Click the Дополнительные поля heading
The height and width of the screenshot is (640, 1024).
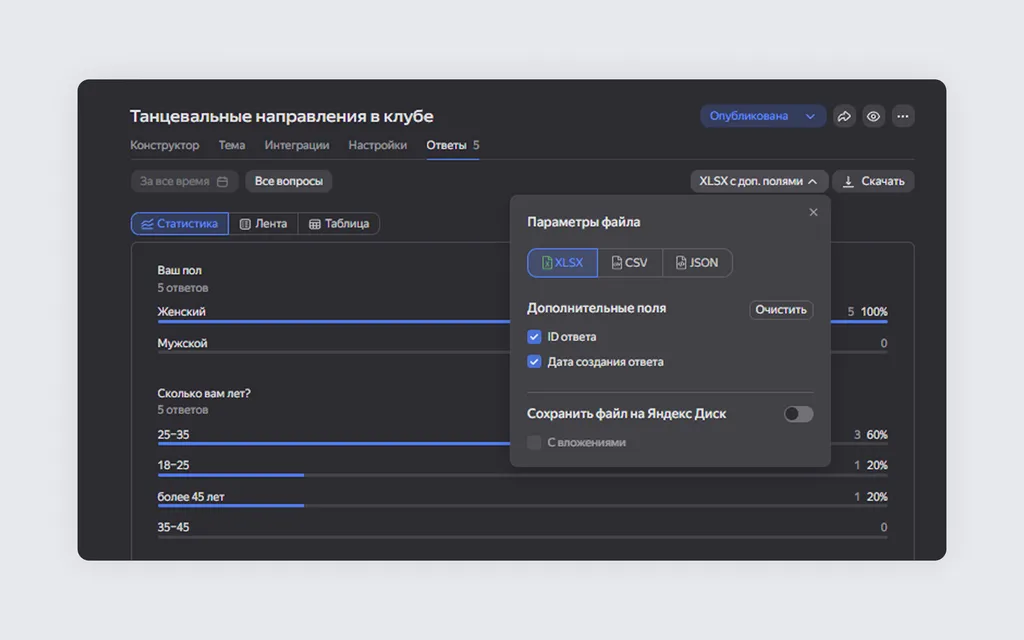[x=596, y=308]
